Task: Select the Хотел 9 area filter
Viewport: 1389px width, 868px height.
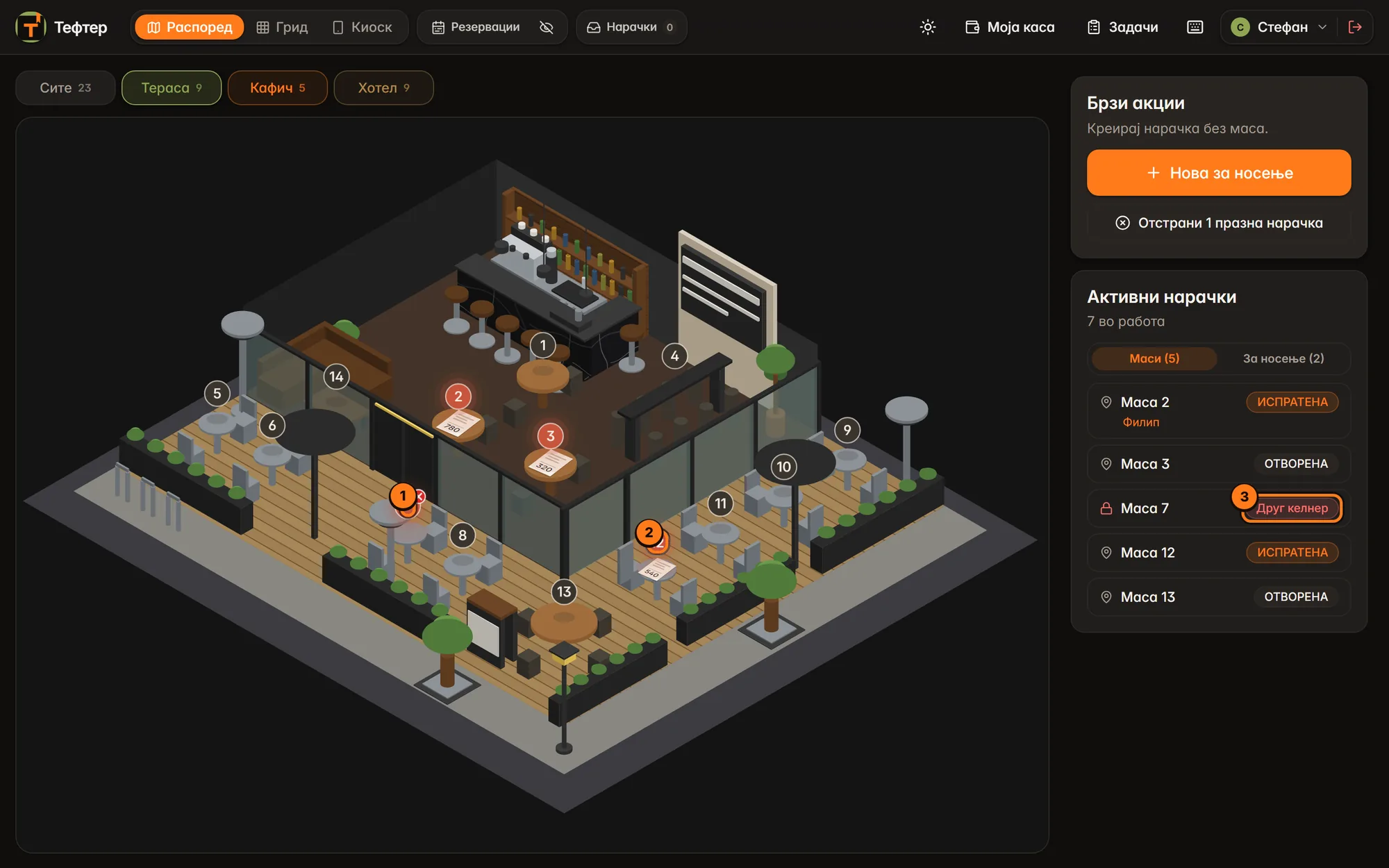Action: point(383,87)
